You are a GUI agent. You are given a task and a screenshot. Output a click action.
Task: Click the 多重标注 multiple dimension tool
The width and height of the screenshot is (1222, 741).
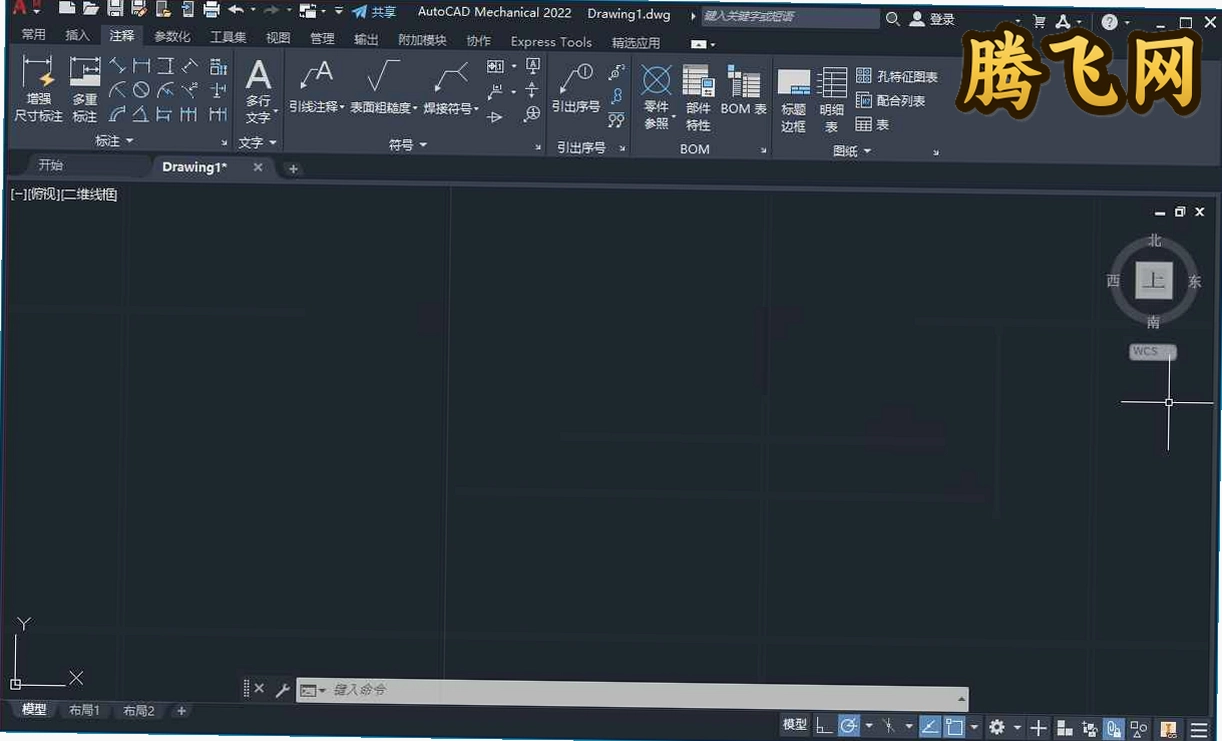(85, 89)
